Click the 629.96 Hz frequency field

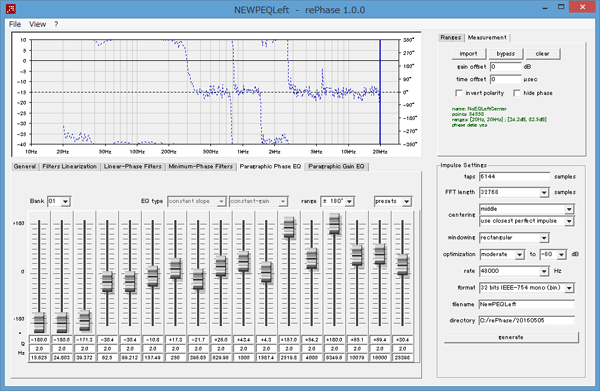221,358
